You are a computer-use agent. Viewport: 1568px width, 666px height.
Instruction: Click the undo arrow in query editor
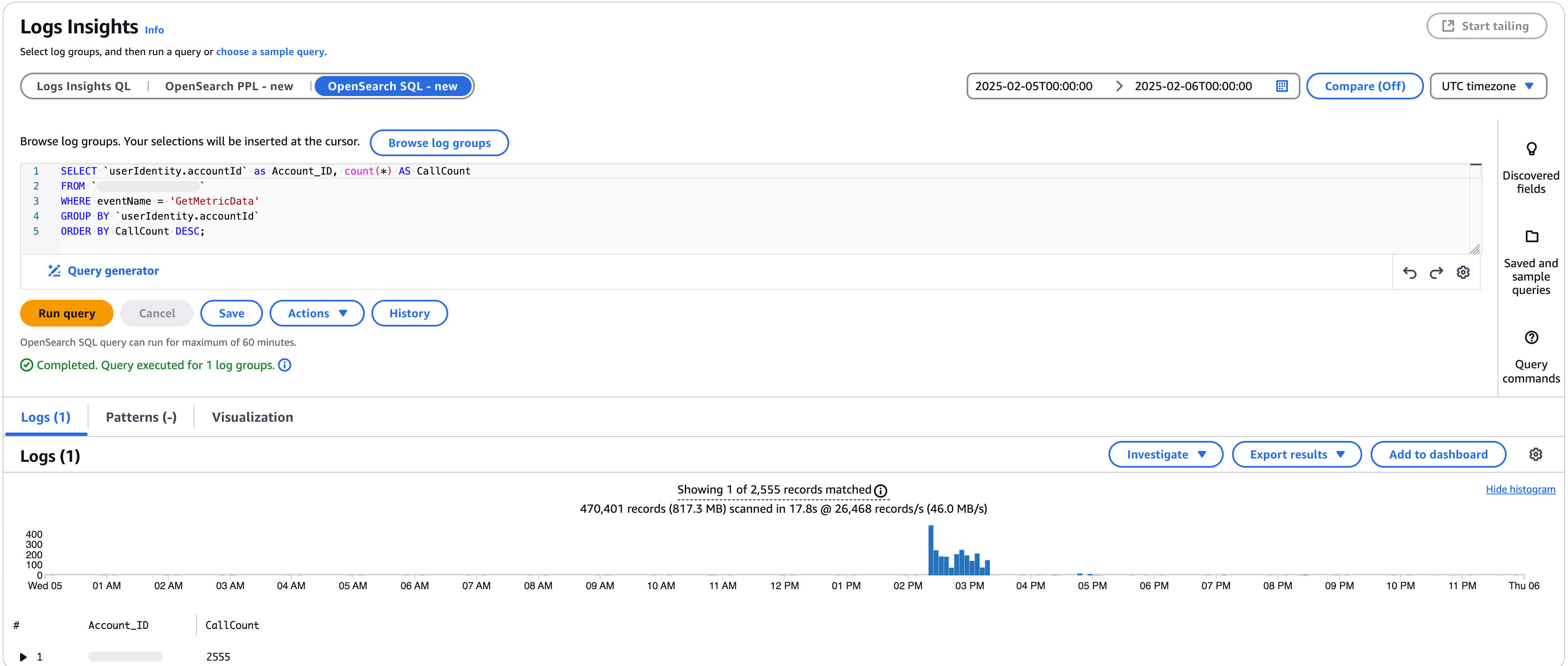tap(1409, 273)
